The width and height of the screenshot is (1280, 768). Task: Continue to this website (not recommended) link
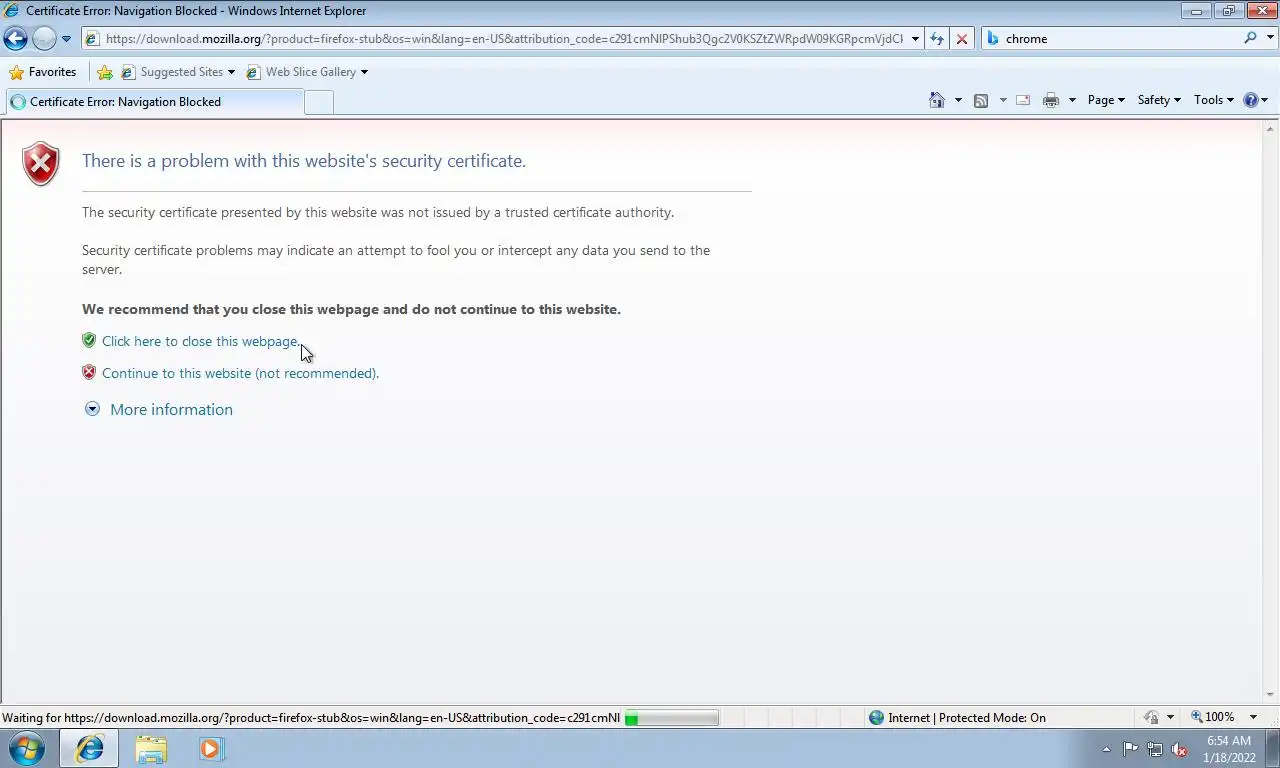240,373
